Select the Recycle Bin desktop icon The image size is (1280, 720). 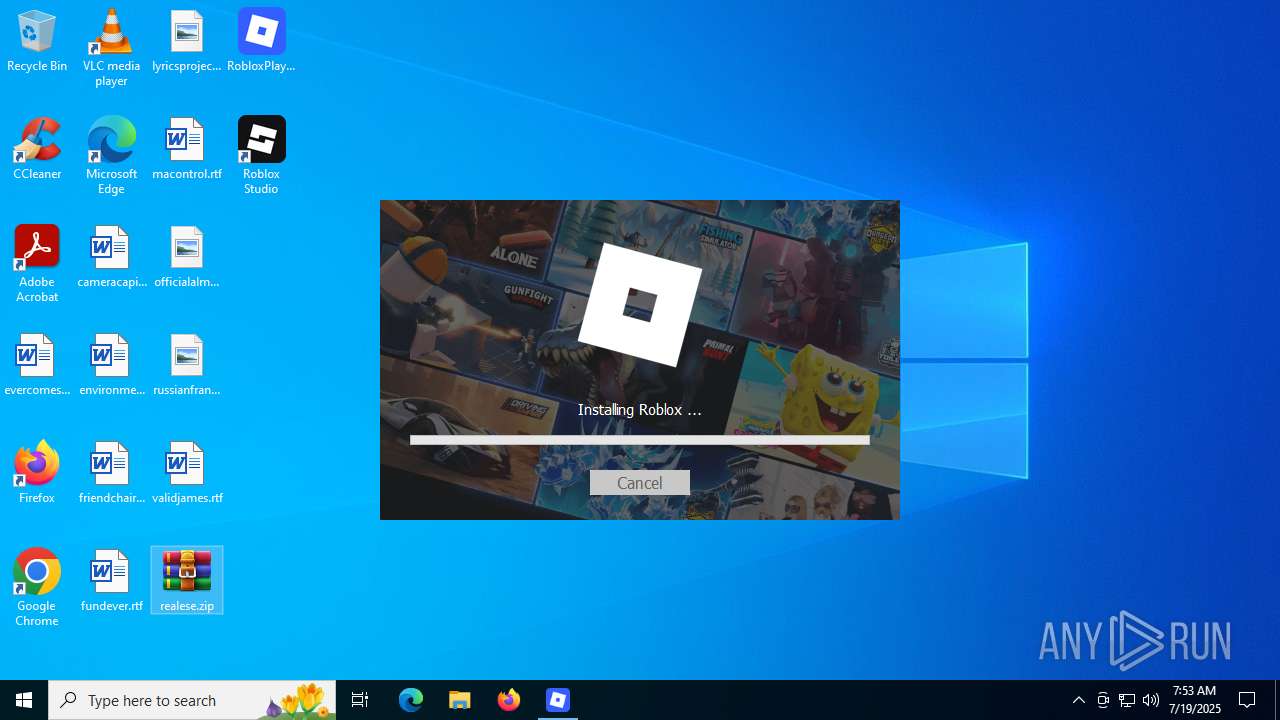37,41
